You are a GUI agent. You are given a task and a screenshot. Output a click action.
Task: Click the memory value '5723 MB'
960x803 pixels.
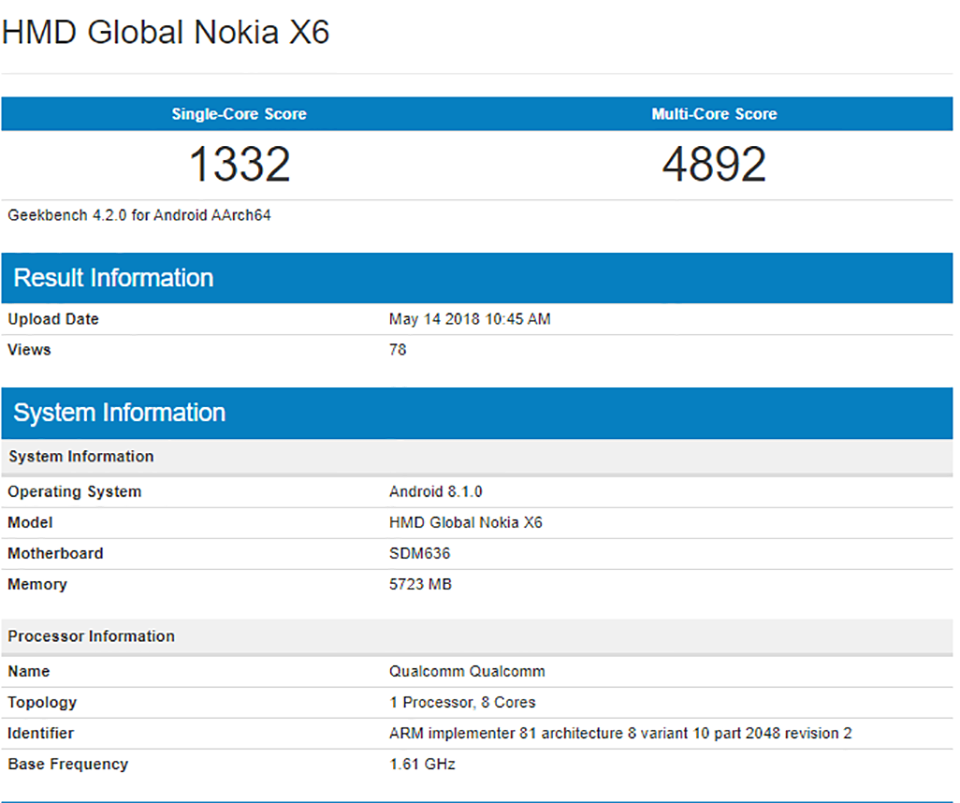click(421, 584)
